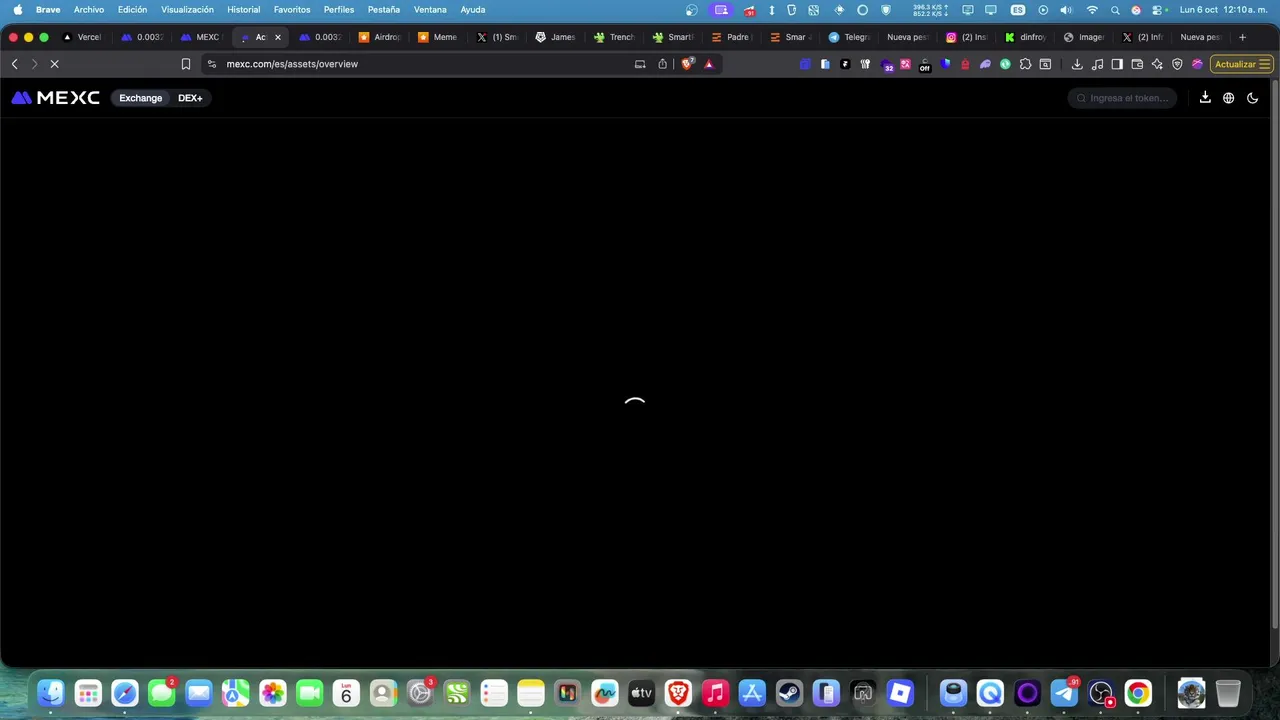Click the Actualizar update button
1280x720 pixels.
(1241, 64)
